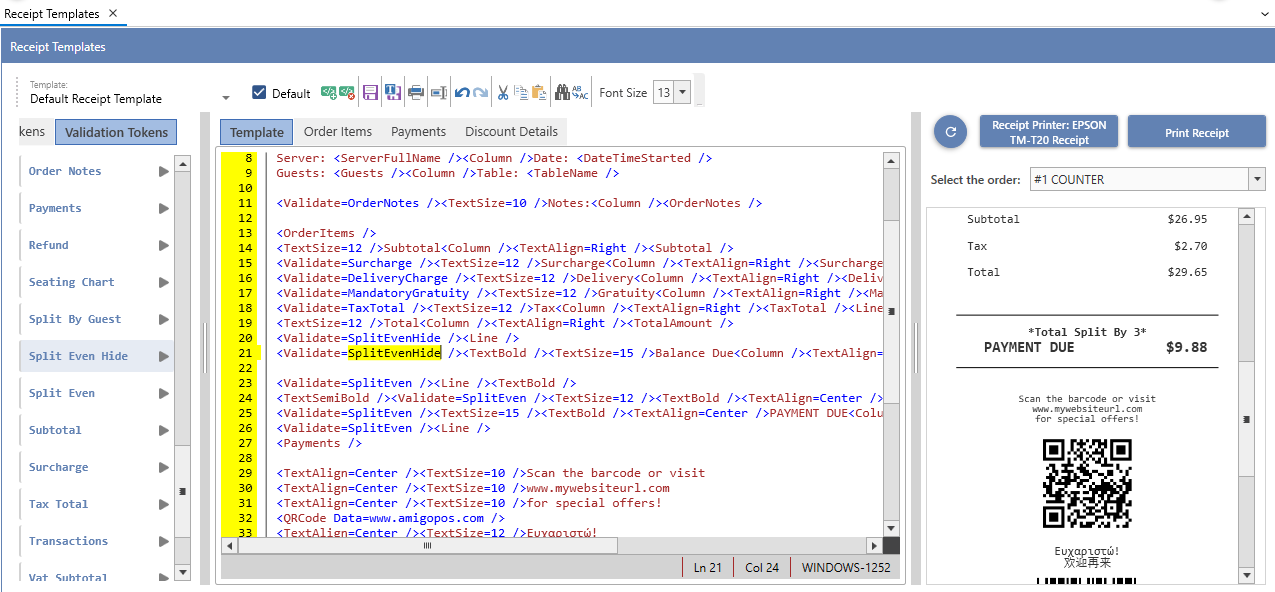This screenshot has width=1275, height=592.
Task: Click the add new template icon
Action: [x=328, y=93]
